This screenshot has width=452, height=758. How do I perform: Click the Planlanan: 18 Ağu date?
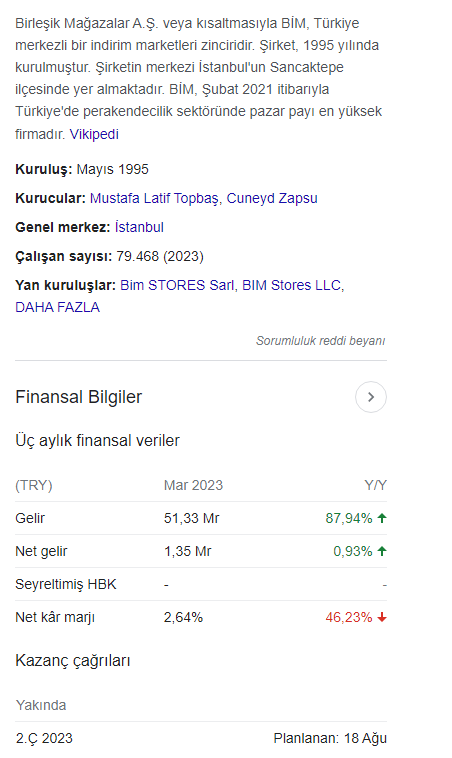click(330, 739)
